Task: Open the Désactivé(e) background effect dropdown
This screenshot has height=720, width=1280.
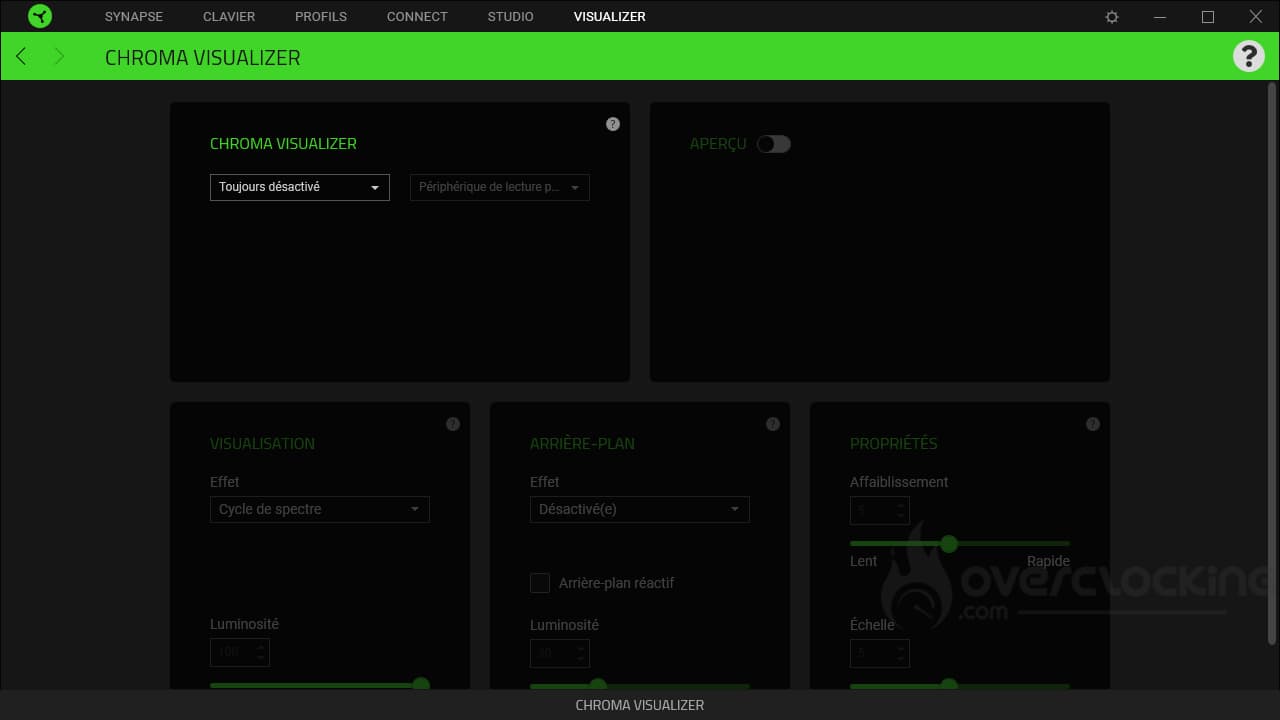Action: (640, 509)
